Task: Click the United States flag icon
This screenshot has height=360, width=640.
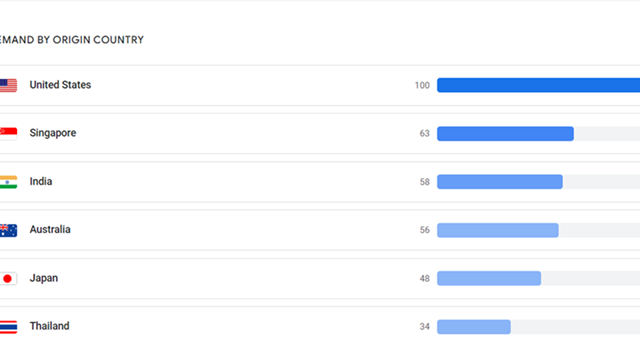Action: [x=8, y=85]
